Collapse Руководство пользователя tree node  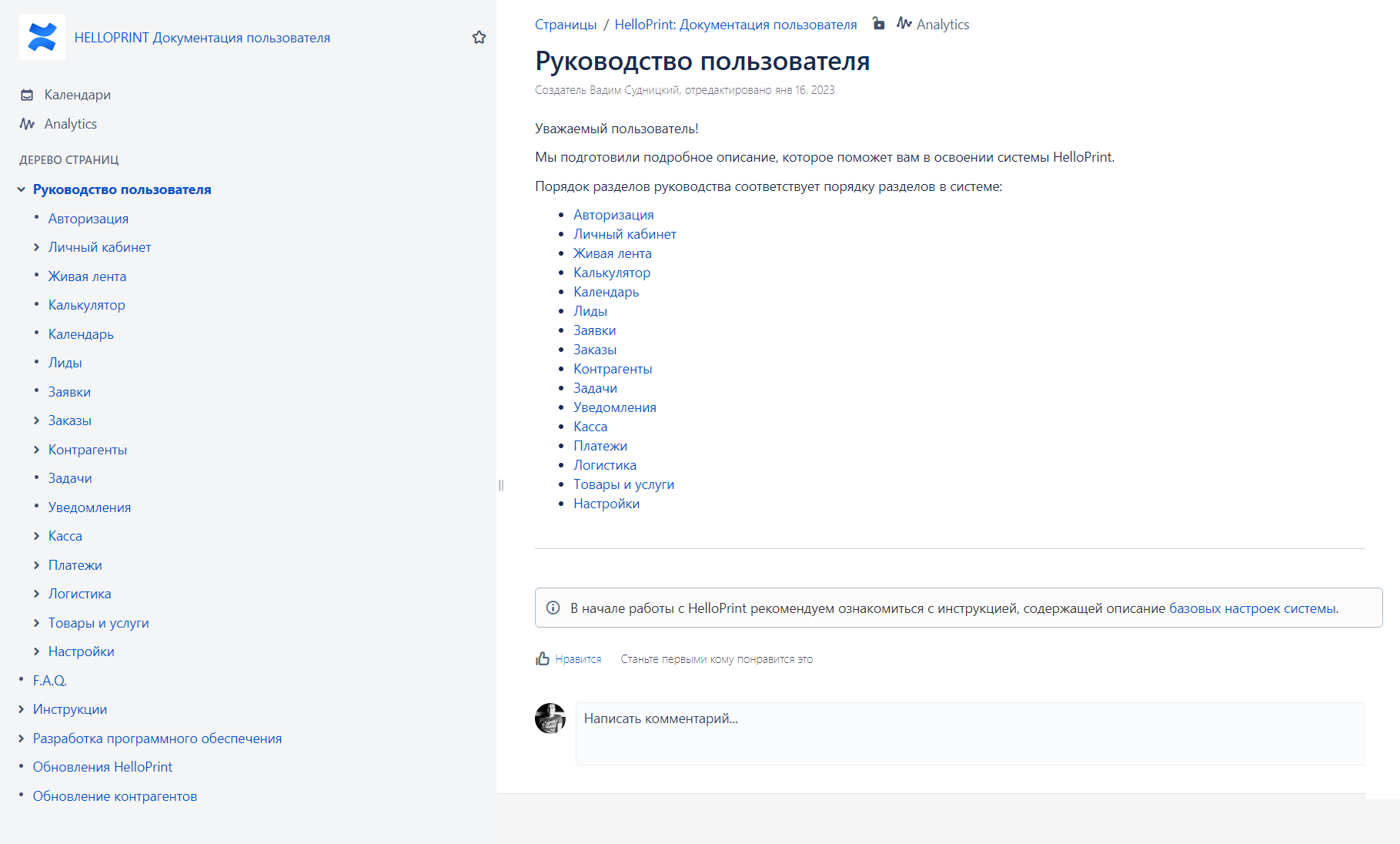coord(22,189)
